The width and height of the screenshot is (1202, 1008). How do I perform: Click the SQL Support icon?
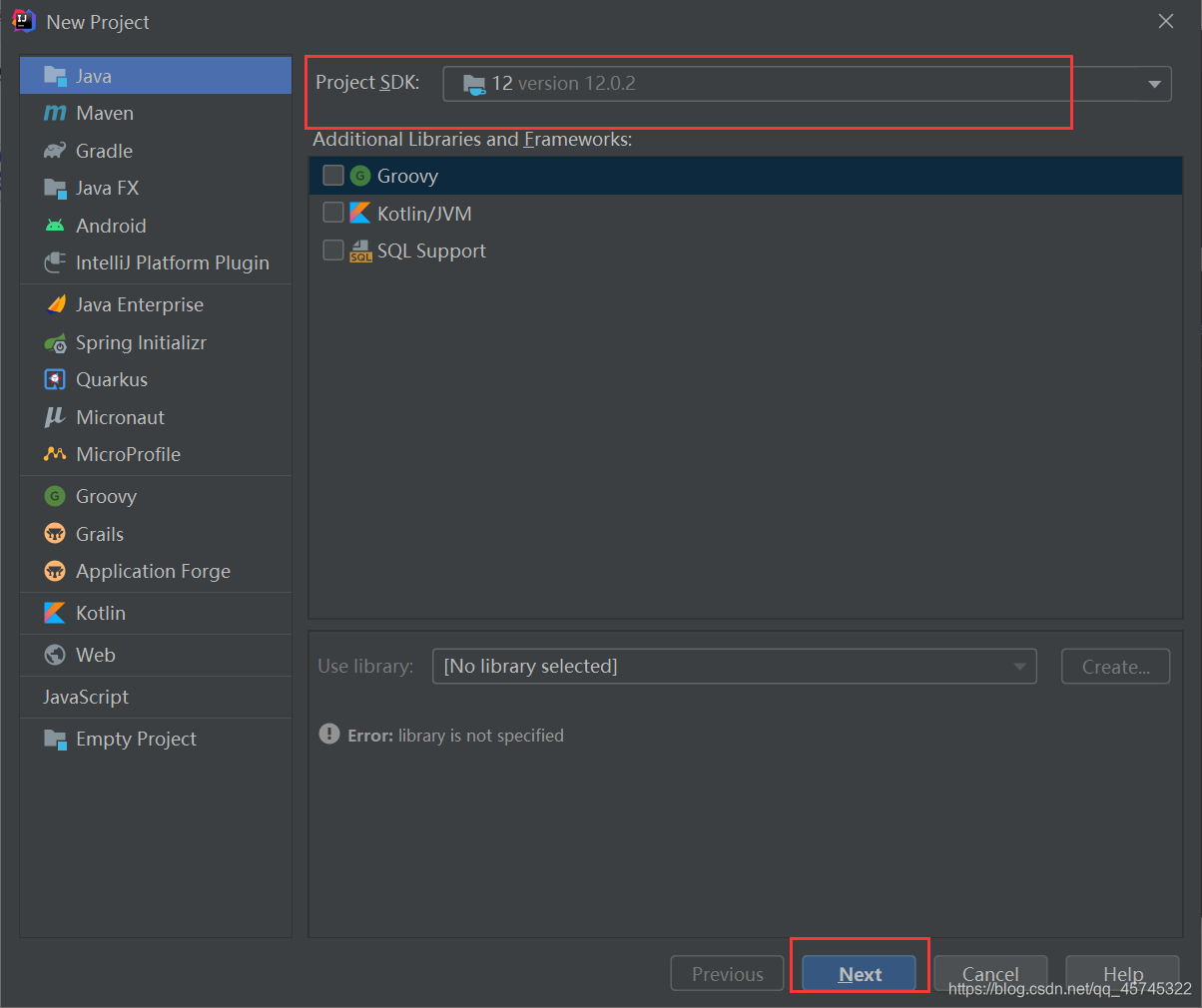360,251
